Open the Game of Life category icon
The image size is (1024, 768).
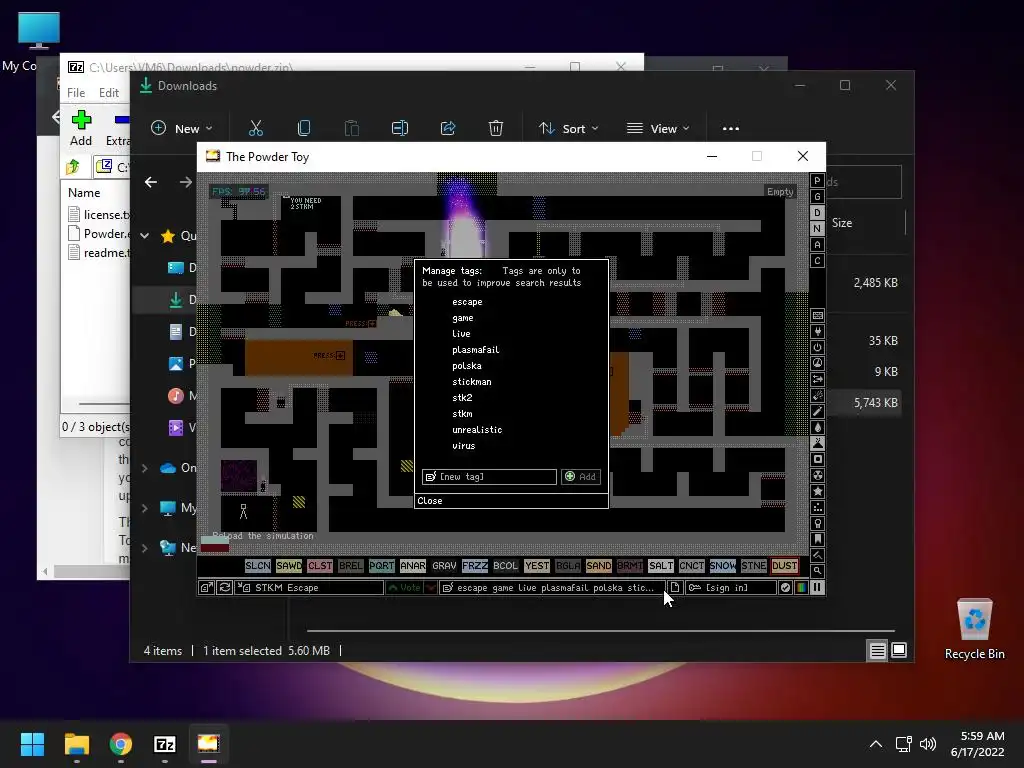click(x=817, y=507)
